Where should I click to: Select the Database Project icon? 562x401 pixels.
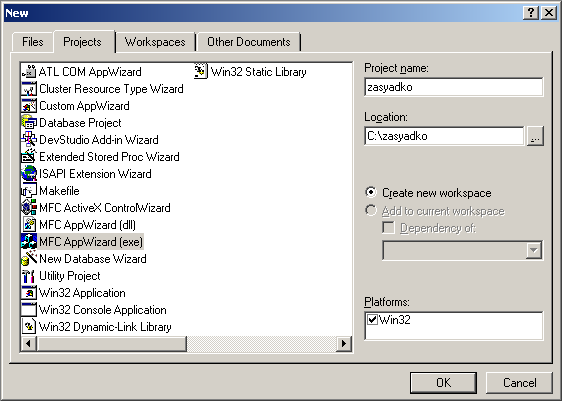tap(29, 123)
